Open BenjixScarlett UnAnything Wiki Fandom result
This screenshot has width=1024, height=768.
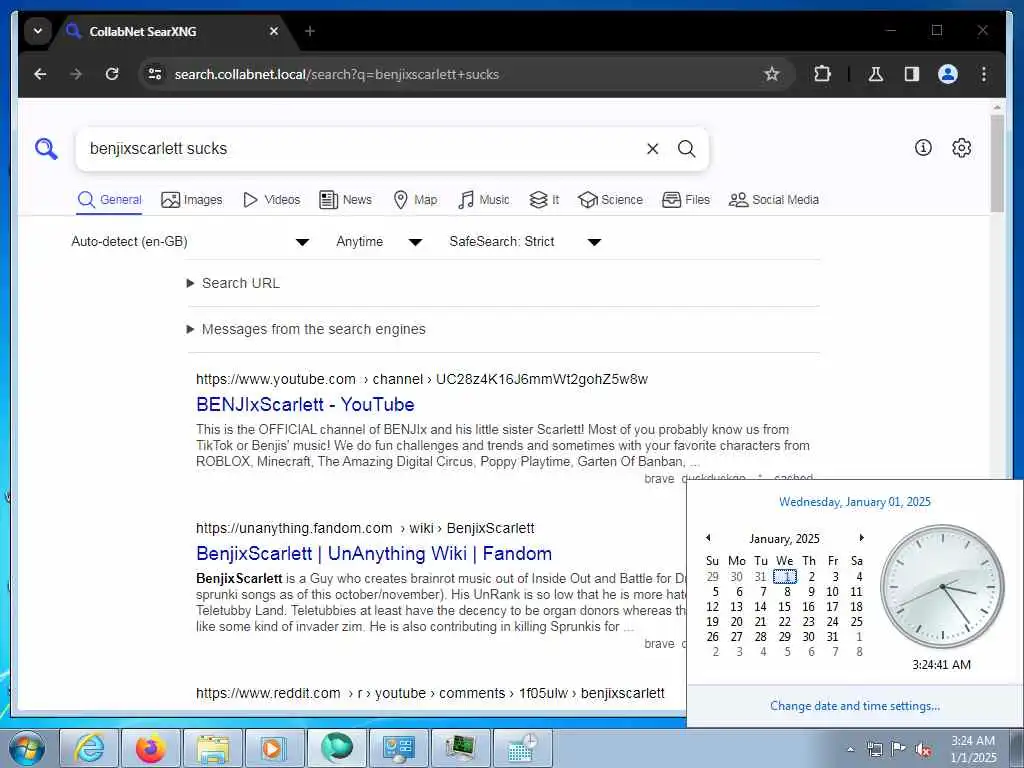click(374, 553)
